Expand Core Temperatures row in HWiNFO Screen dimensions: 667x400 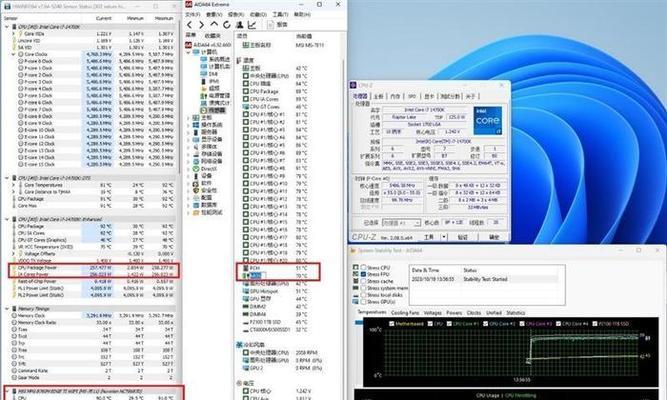tap(13, 185)
